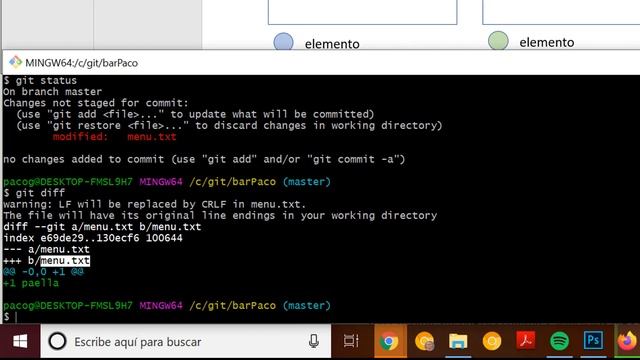Click the highlighted 'menu.txt' in diff output
Screen dimensions: 640x360
(x=65, y=260)
